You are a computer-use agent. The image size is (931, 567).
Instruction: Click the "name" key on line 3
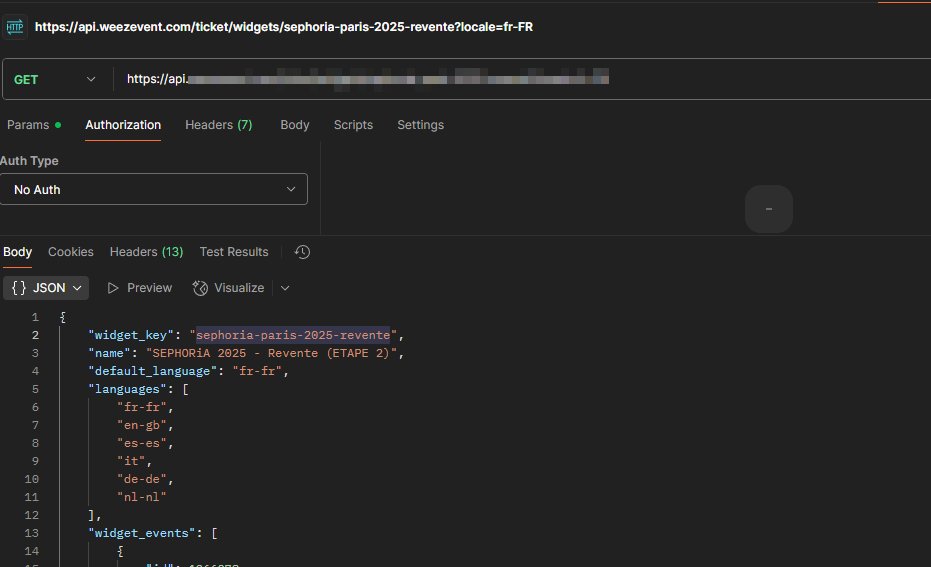pyautogui.click(x=109, y=353)
